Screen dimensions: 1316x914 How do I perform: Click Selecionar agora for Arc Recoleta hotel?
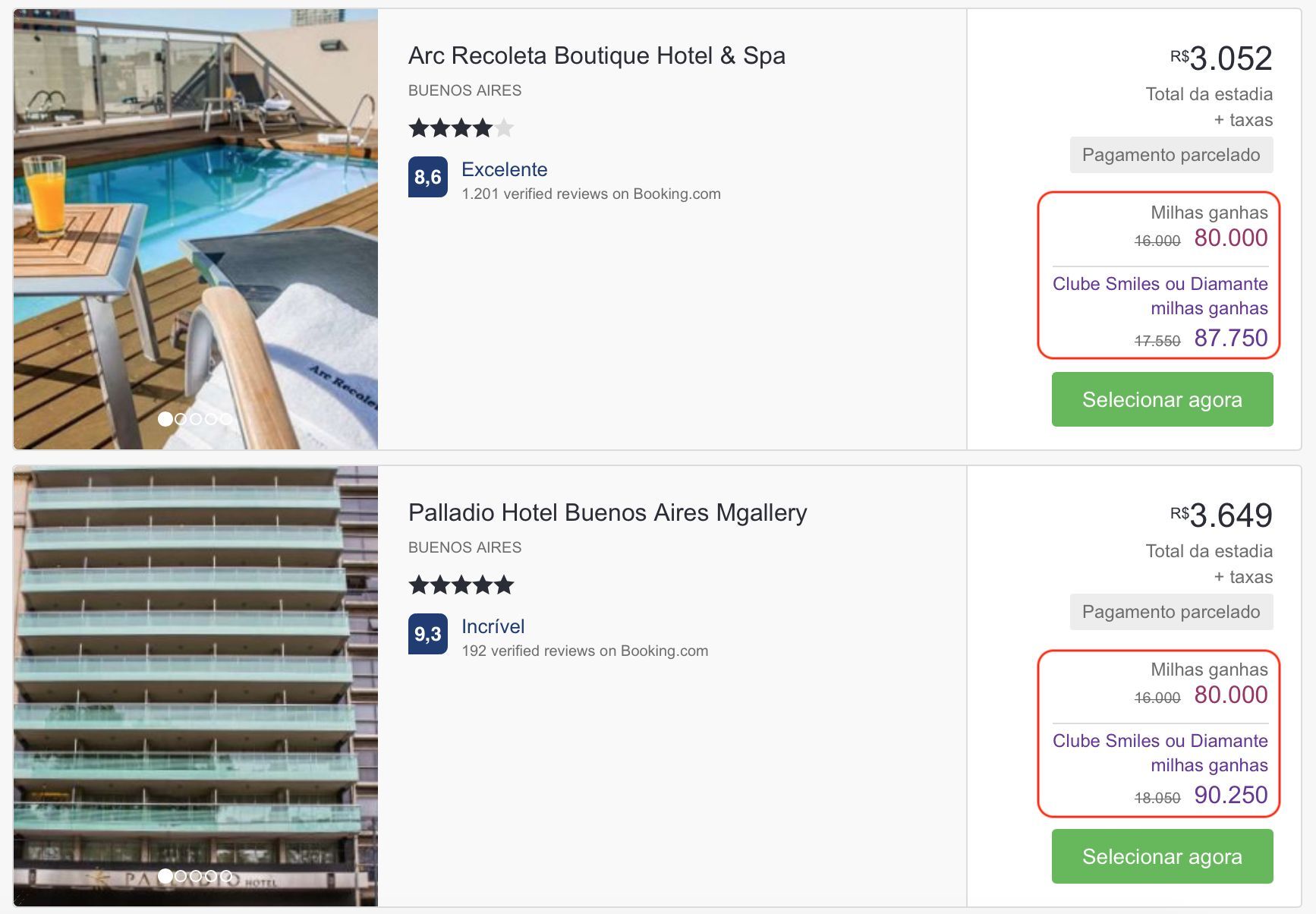click(1162, 399)
